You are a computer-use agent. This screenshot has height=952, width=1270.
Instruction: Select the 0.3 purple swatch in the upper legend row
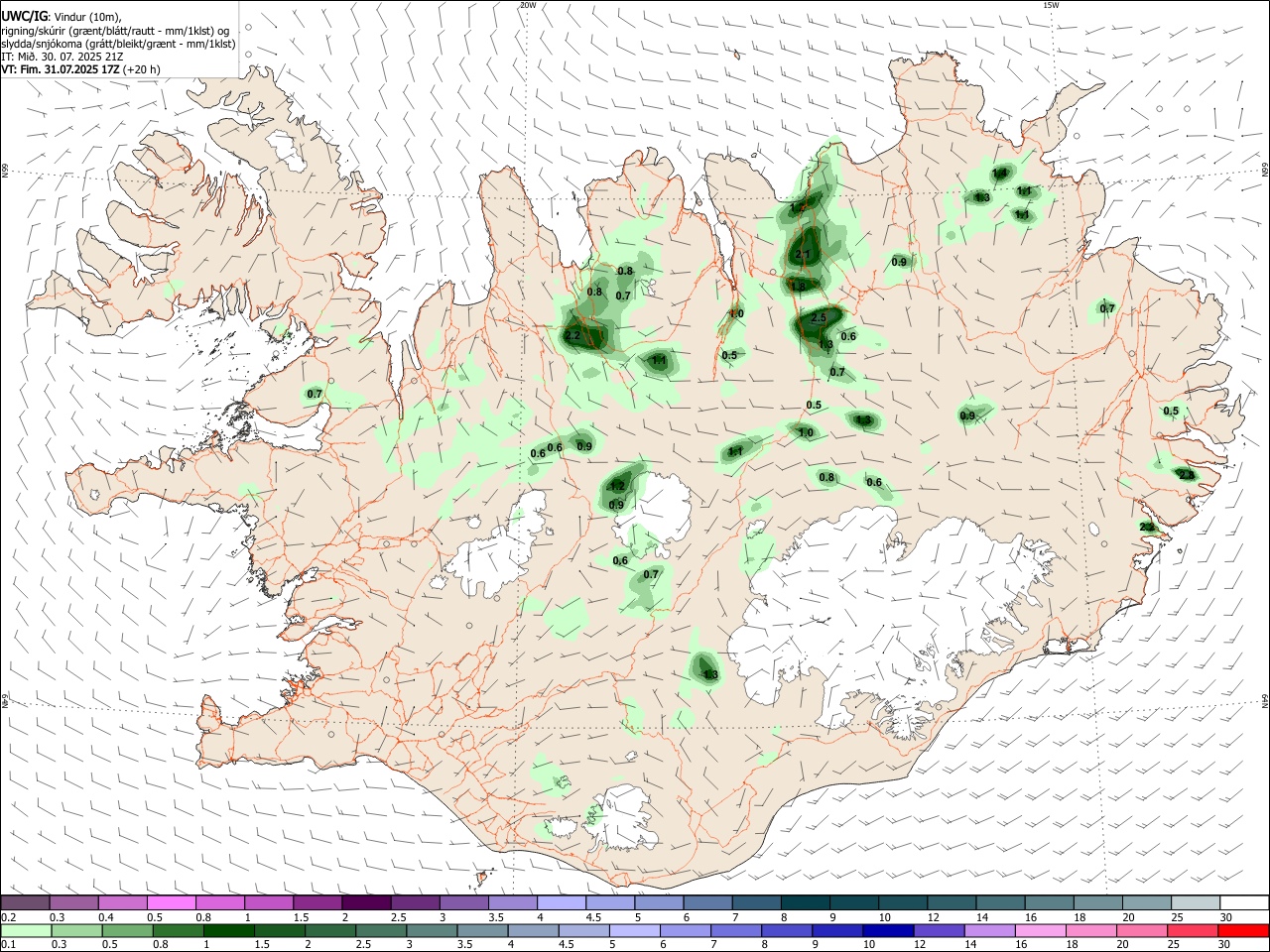click(74, 902)
